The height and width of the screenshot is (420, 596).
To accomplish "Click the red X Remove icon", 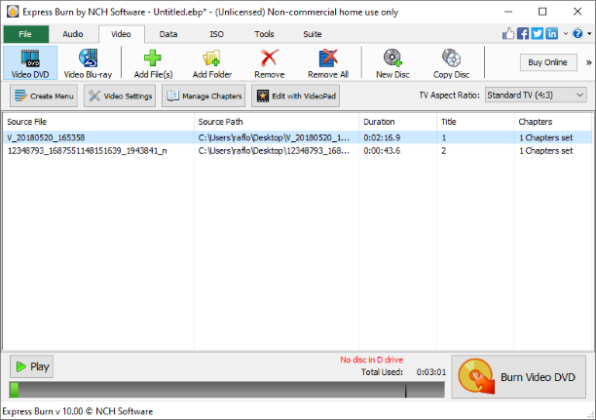I will tap(269, 58).
